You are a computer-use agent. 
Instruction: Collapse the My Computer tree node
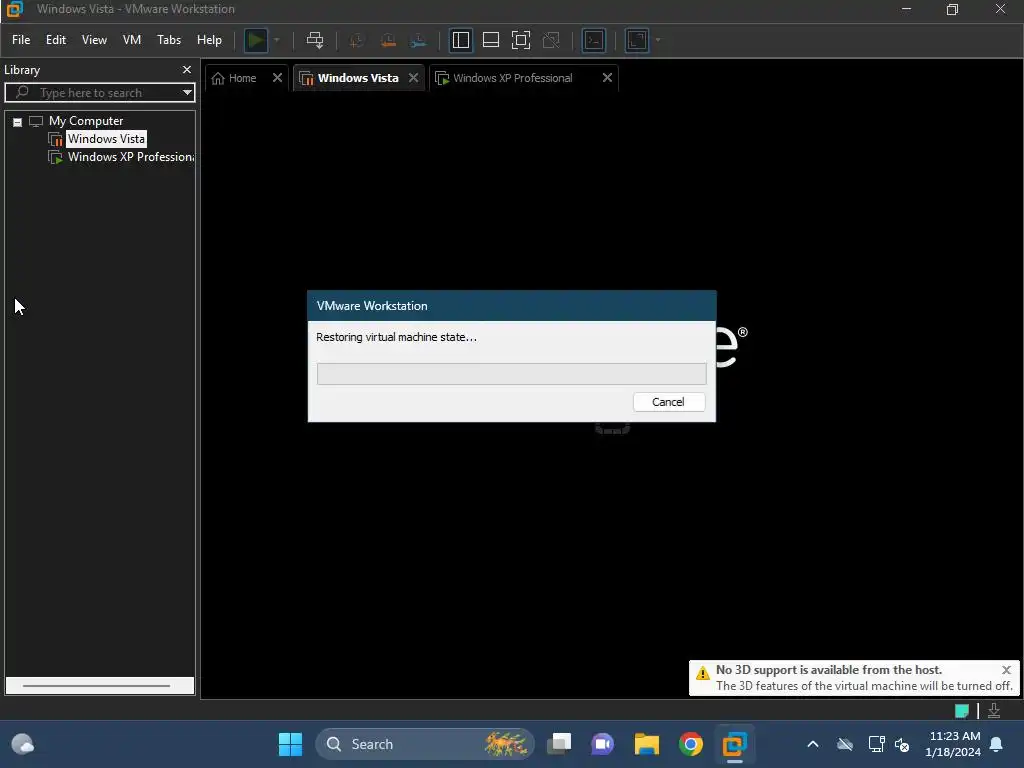[x=18, y=122]
